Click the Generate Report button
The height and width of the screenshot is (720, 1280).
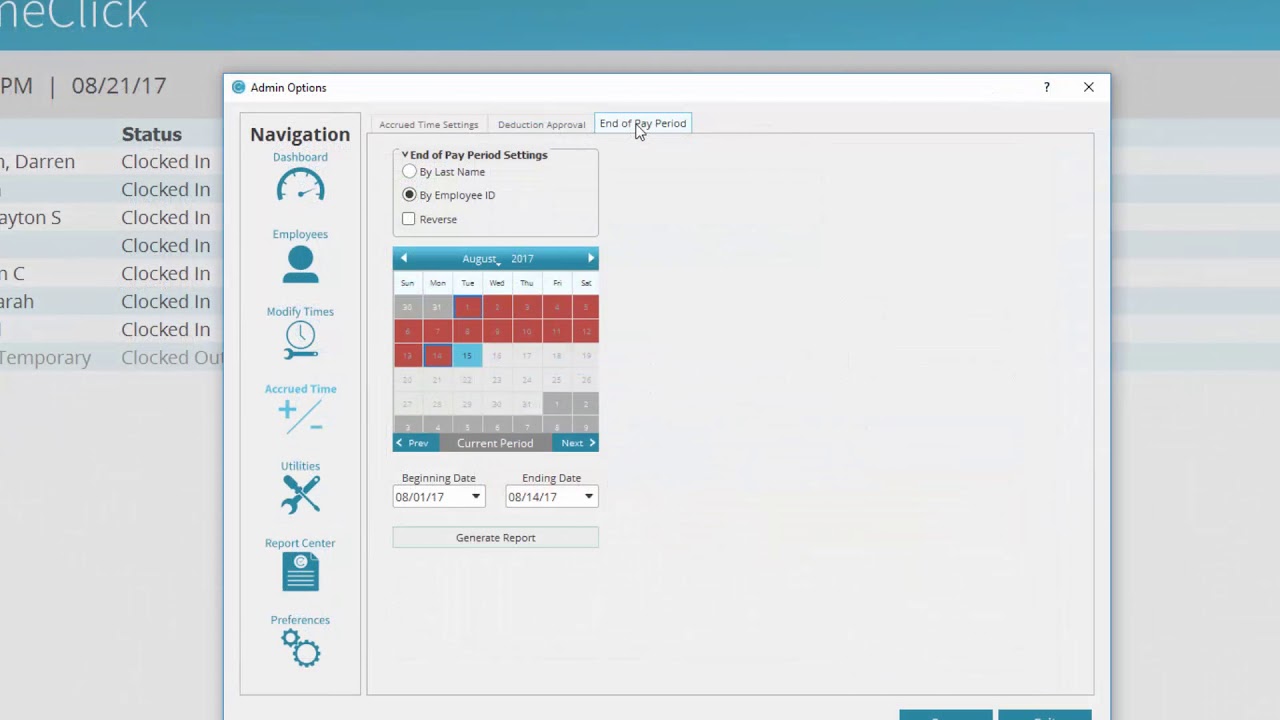click(496, 538)
